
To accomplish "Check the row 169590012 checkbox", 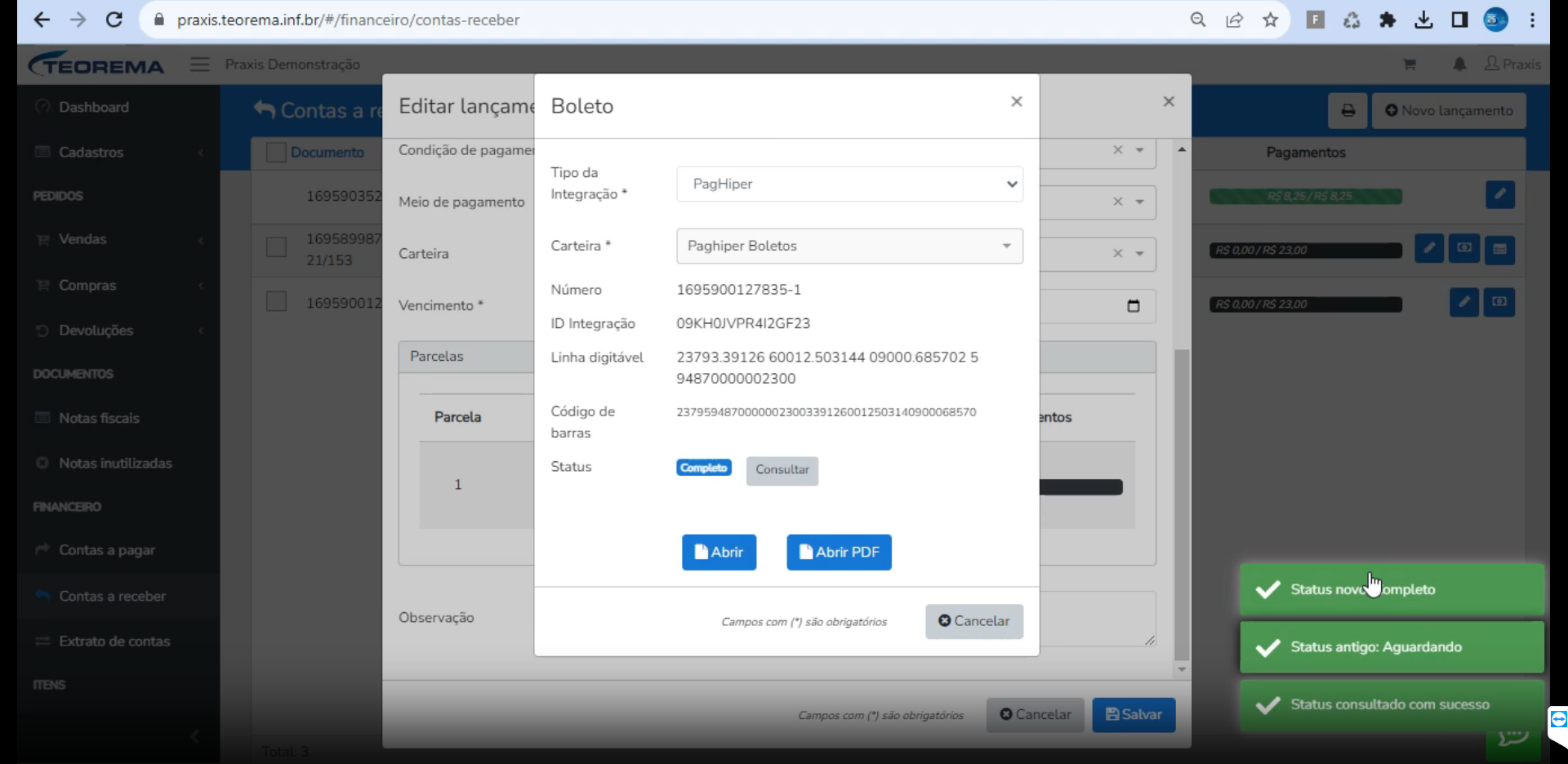I will pos(276,301).
